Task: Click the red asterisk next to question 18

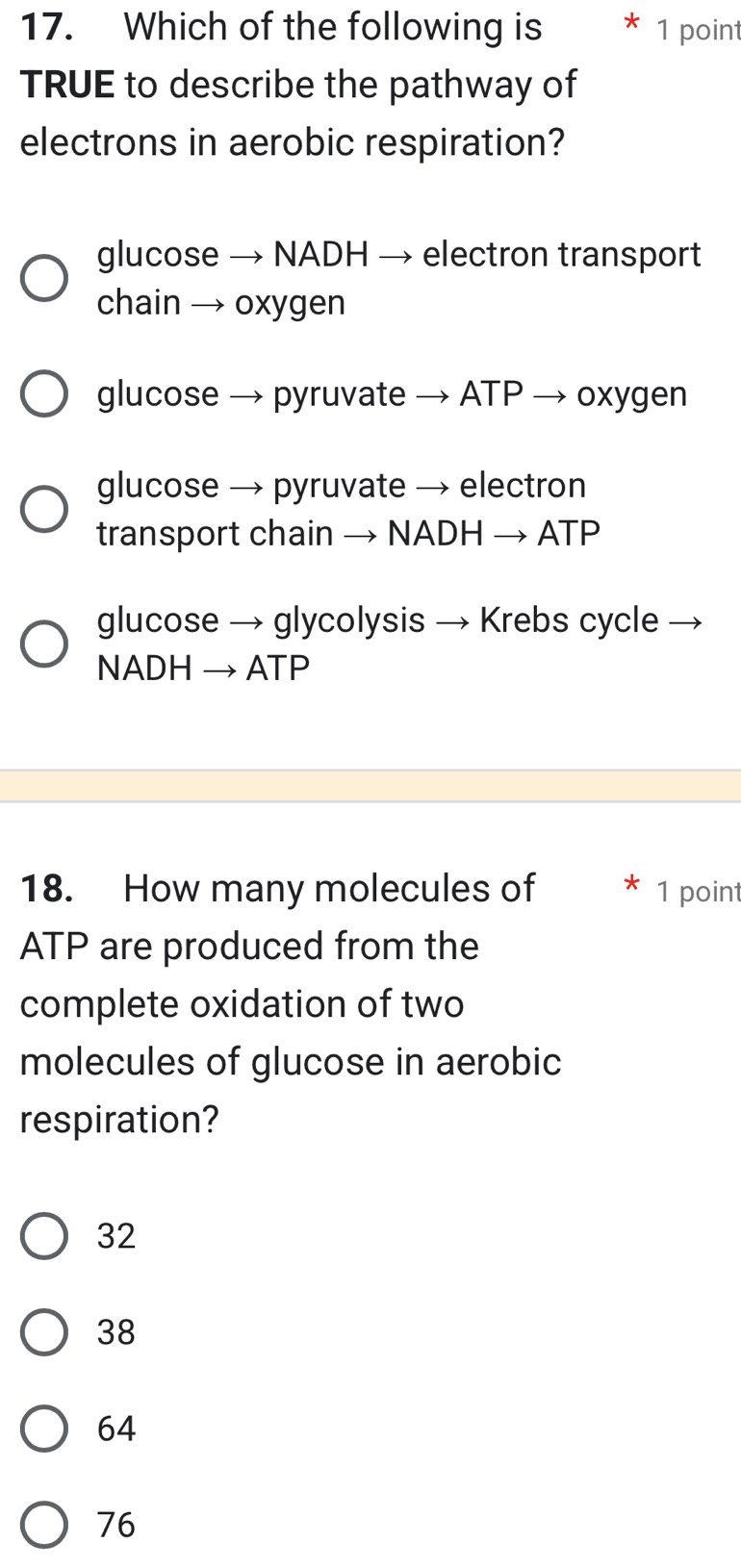Action: (x=632, y=885)
